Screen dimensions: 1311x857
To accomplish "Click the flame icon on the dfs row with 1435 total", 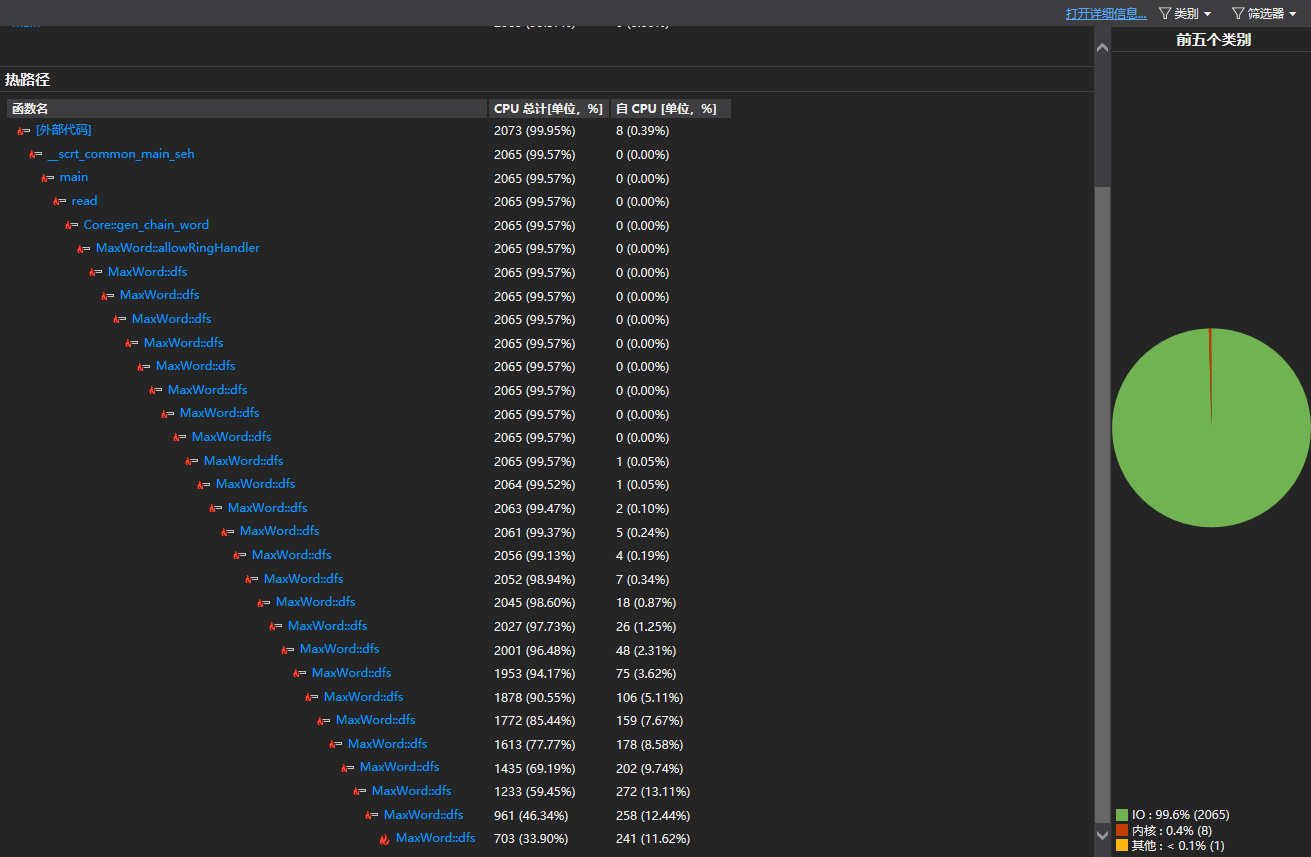I will pos(348,768).
